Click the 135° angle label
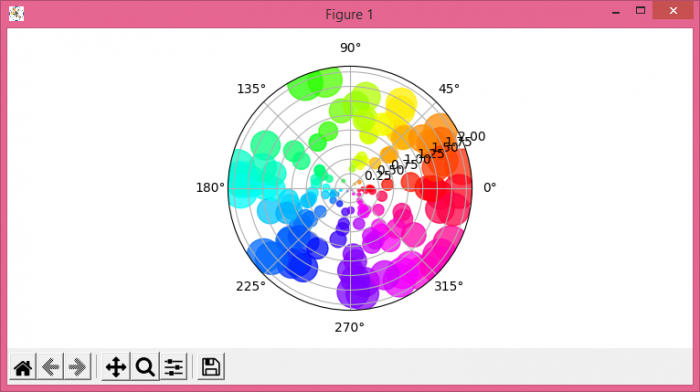 [x=251, y=89]
